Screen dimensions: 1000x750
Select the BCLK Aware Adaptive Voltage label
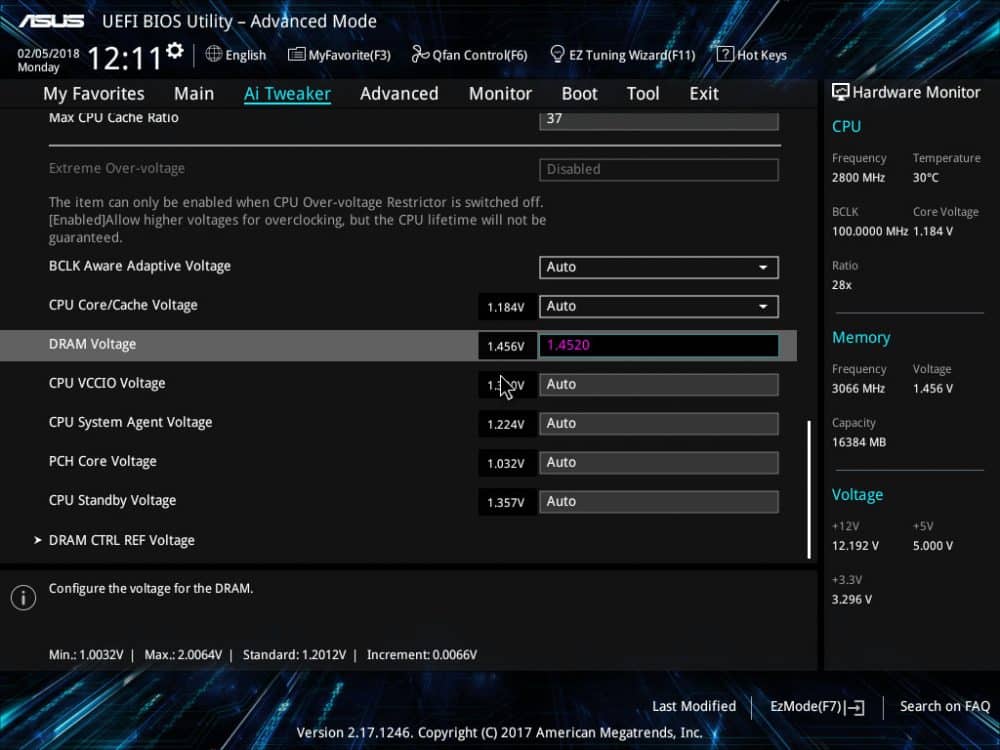(140, 266)
